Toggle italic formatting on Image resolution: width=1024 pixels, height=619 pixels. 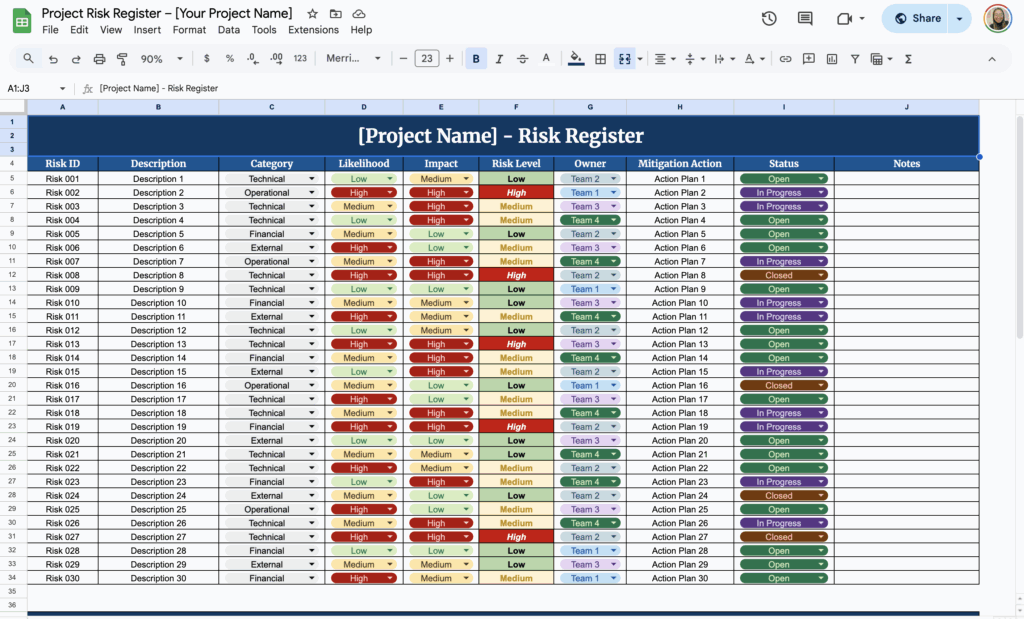(x=499, y=58)
